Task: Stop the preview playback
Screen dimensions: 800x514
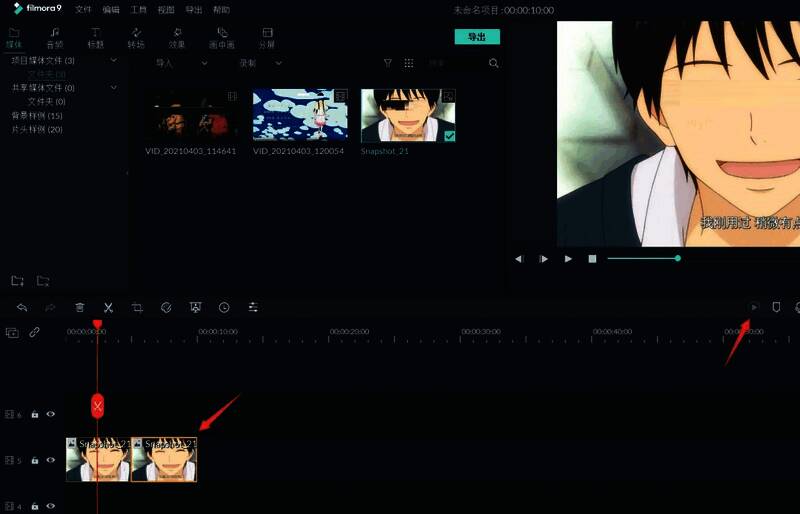Action: click(x=592, y=259)
